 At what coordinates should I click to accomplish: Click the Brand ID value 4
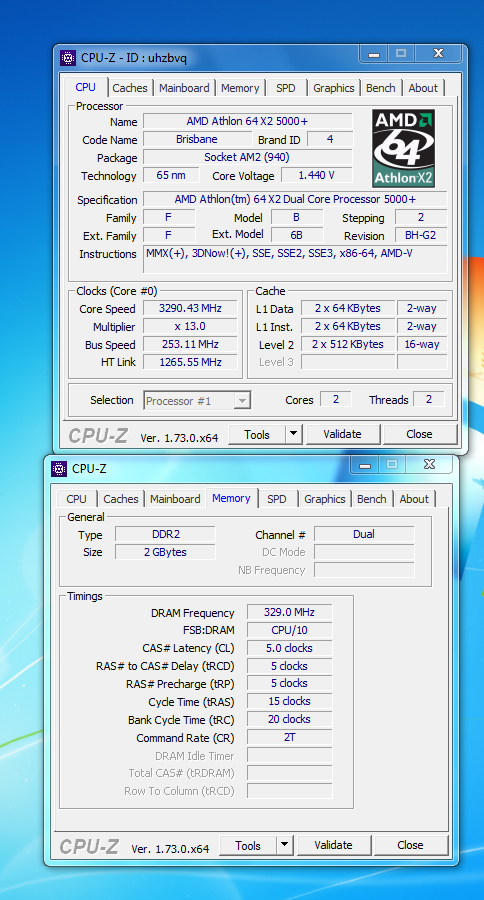[330, 139]
